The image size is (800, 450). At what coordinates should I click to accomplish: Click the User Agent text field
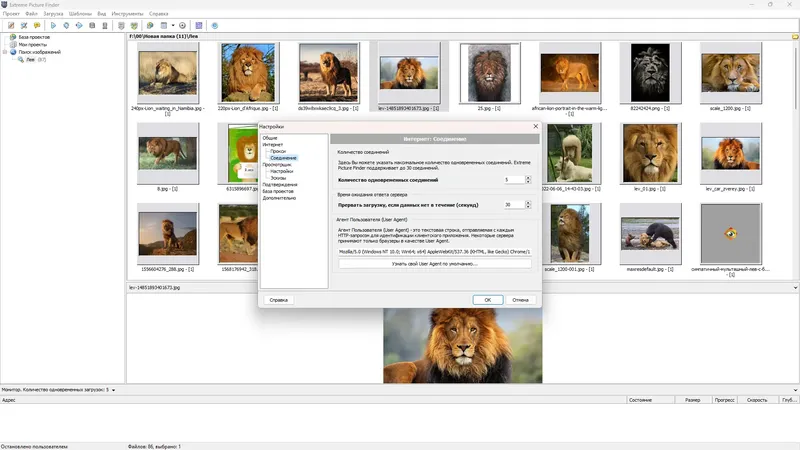(435, 252)
